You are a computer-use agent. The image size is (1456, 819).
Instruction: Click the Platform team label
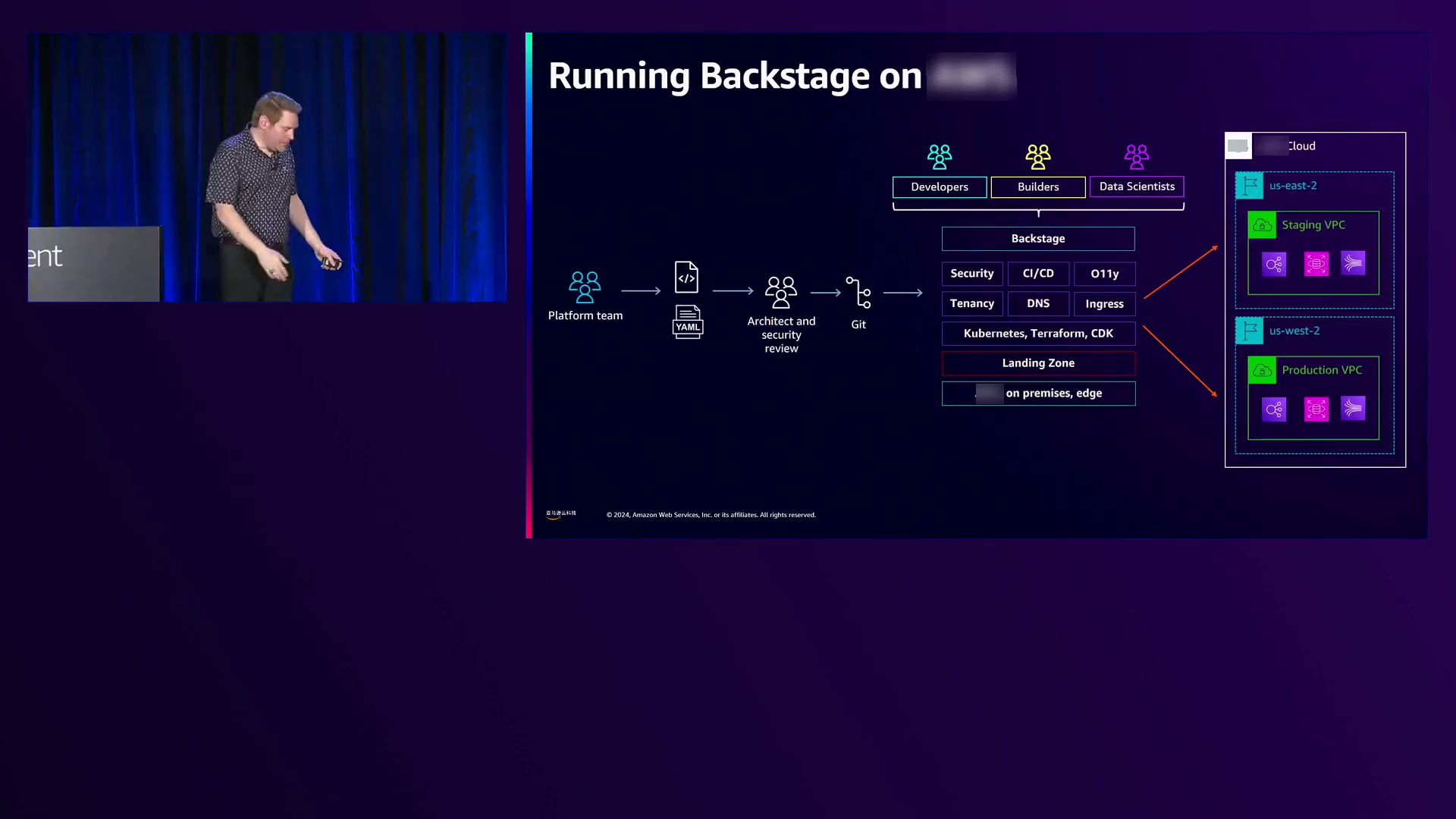585,315
